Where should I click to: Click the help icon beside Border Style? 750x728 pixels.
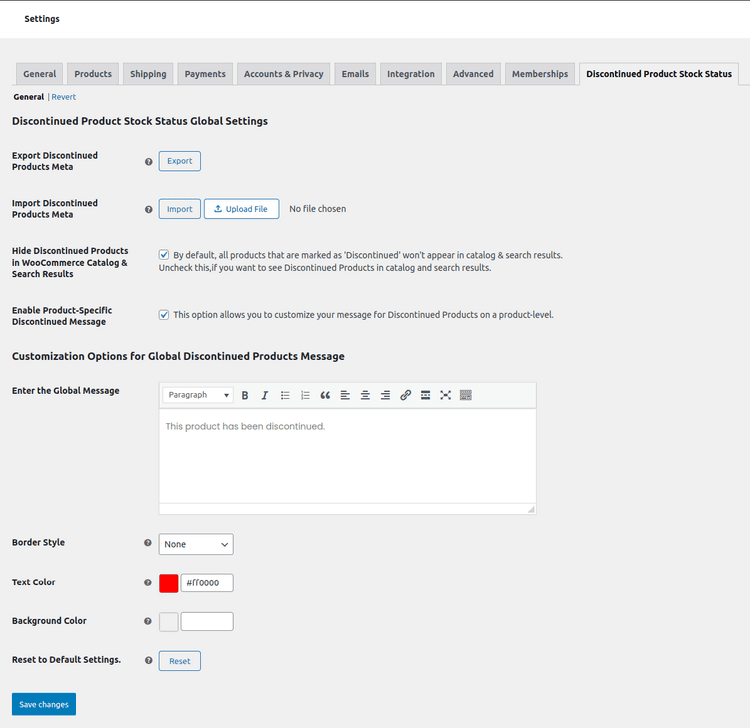[148, 543]
